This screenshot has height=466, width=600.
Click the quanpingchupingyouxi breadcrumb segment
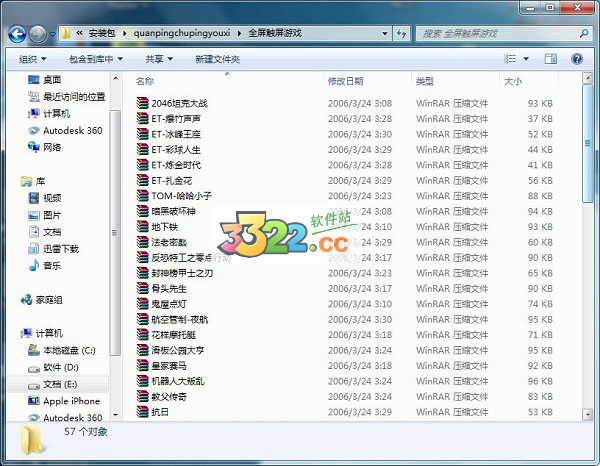(x=182, y=33)
